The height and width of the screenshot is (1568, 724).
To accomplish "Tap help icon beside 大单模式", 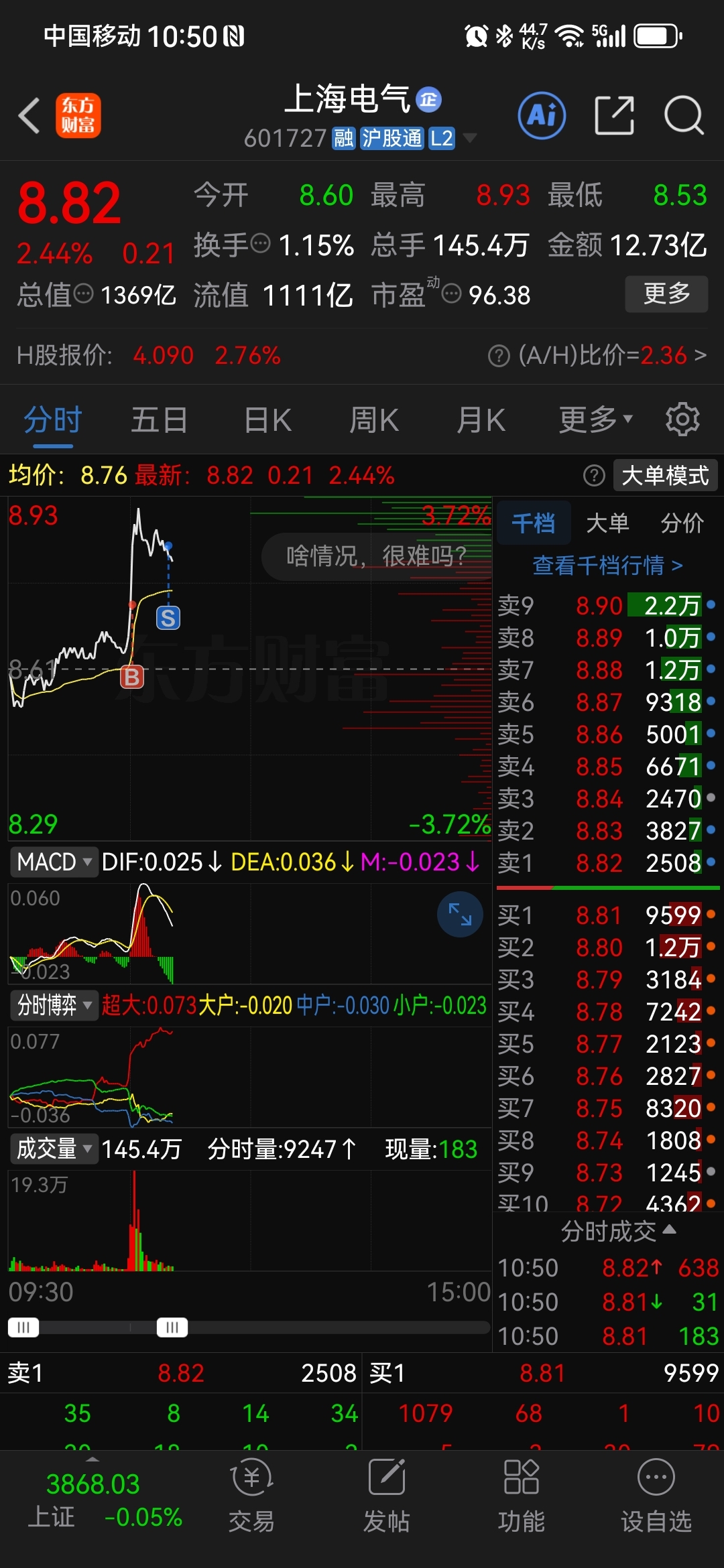I will tap(594, 476).
